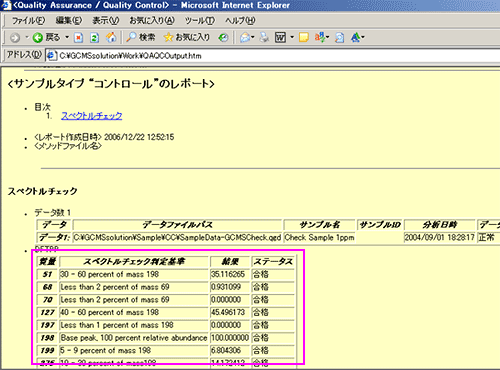Click the mass 70 row header
Screen dimensions: 500x370
[x=47, y=299]
